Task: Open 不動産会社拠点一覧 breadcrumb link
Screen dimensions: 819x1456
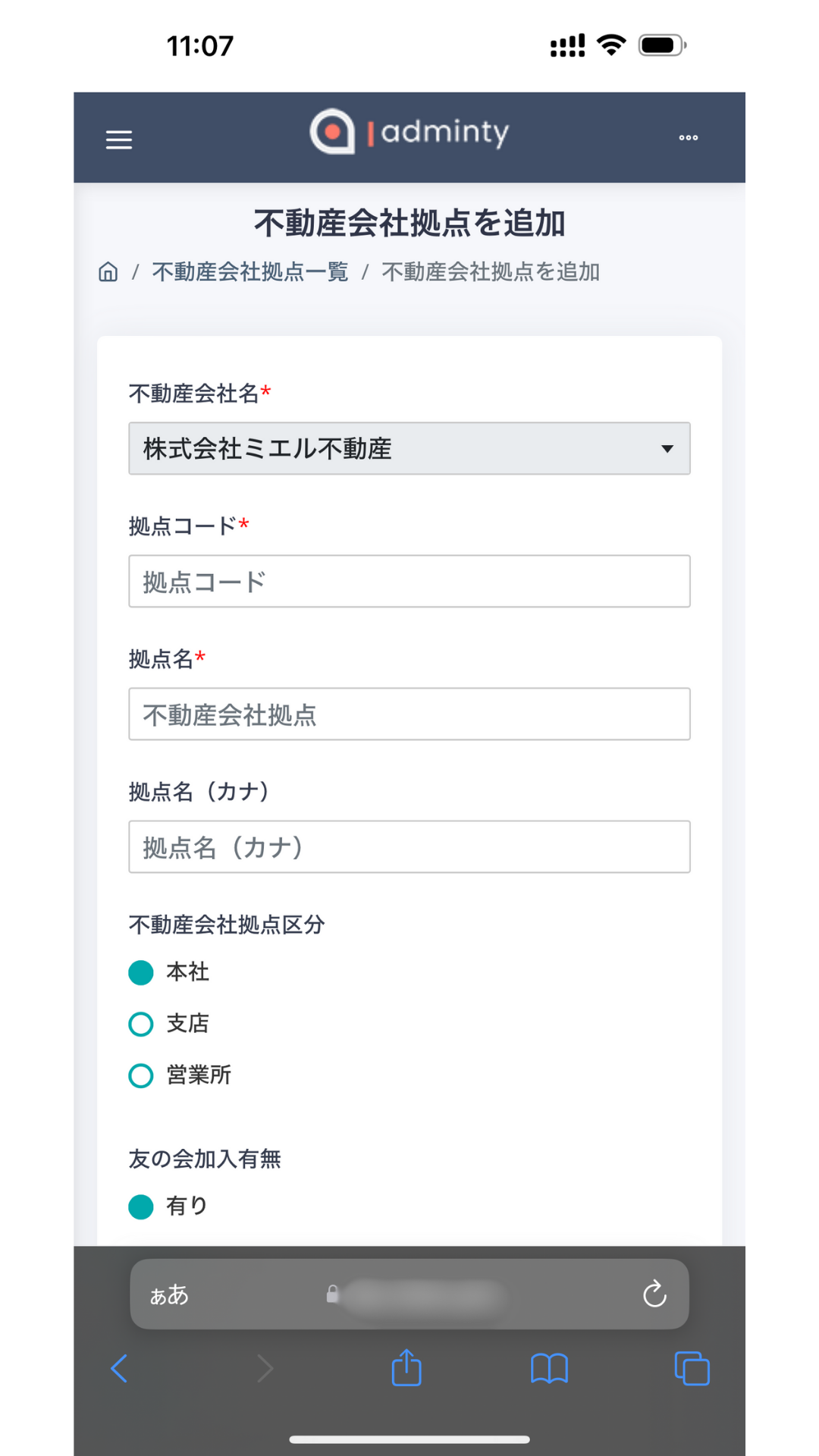Action: (250, 271)
